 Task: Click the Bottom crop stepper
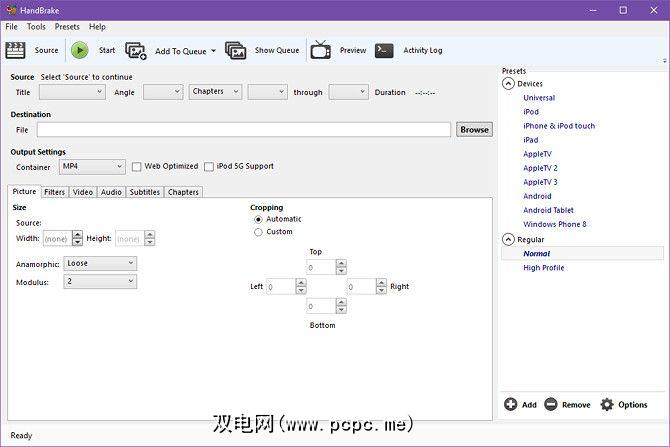[x=326, y=306]
